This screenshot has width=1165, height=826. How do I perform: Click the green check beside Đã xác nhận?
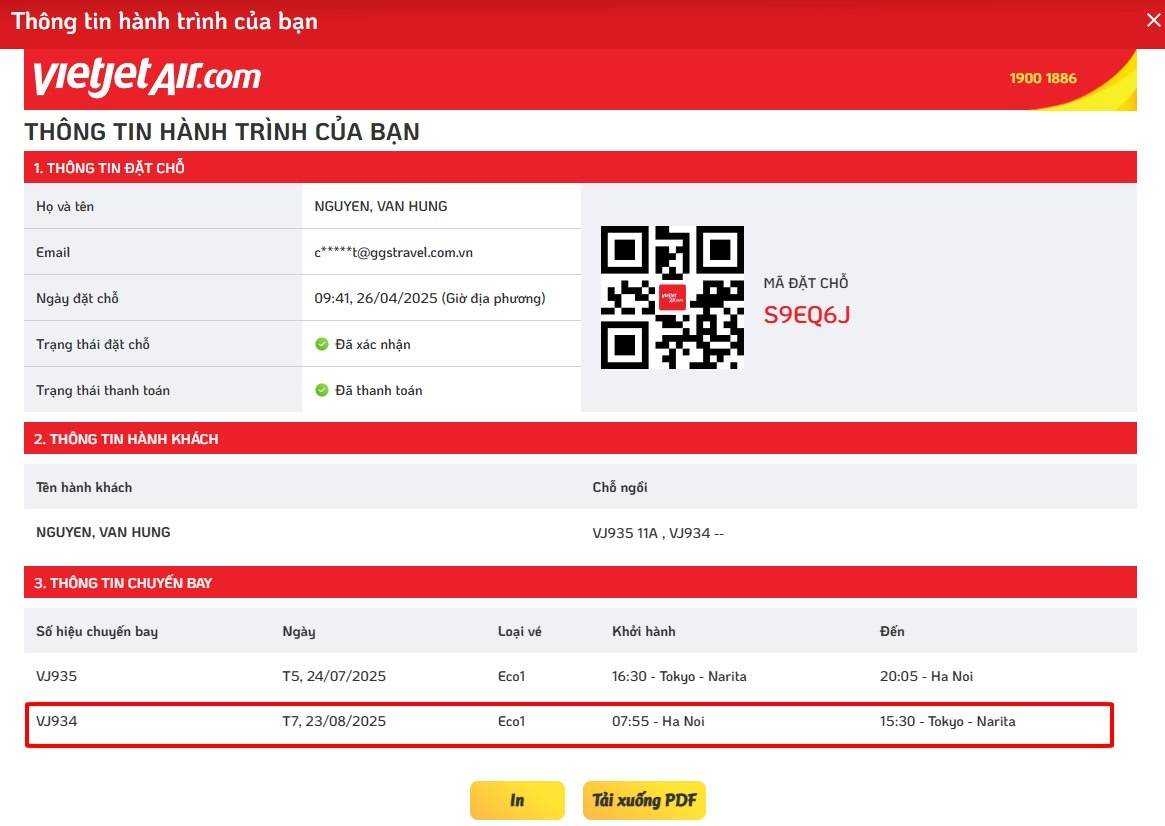tap(322, 344)
